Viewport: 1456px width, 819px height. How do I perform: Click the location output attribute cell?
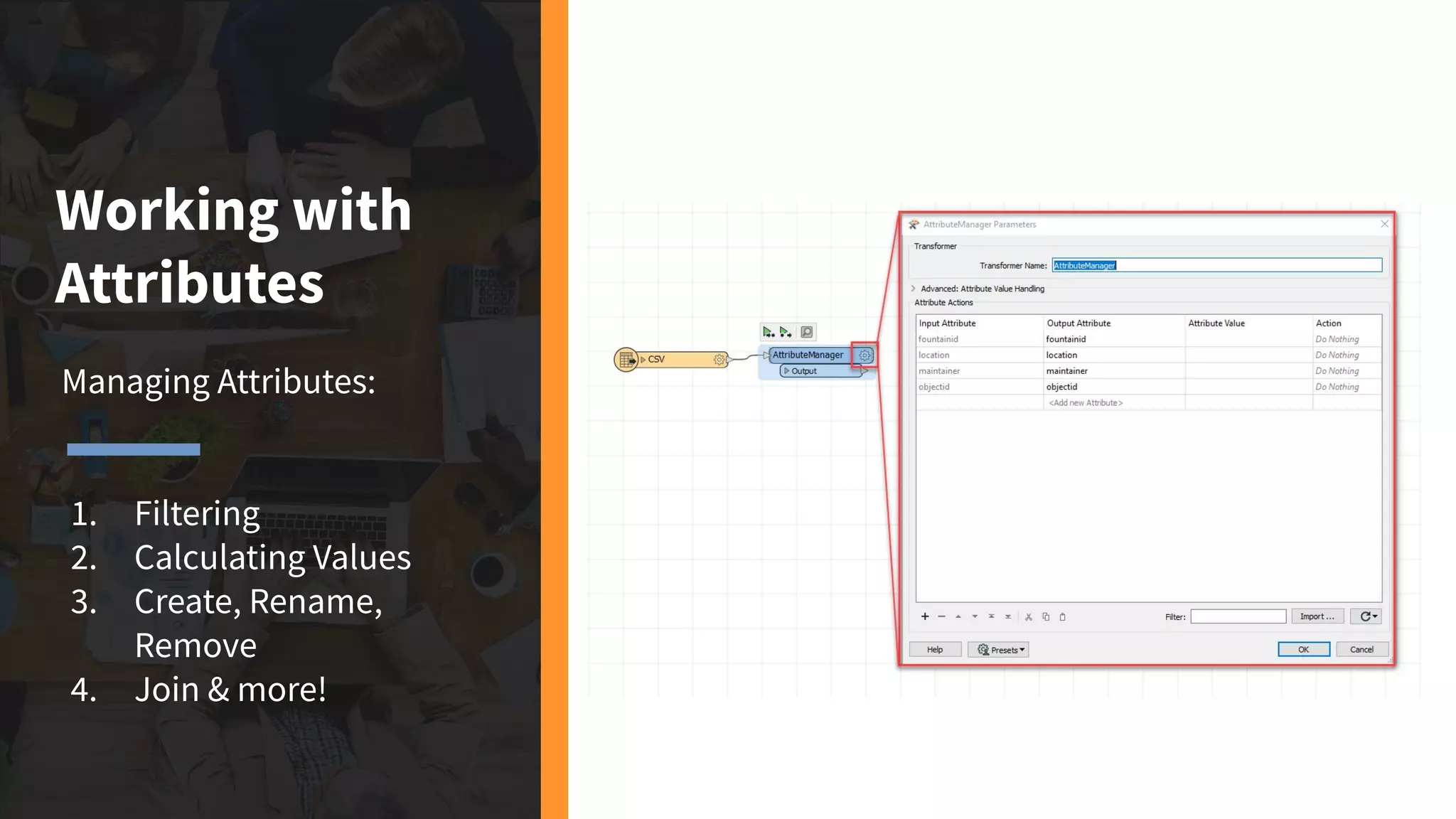[x=1114, y=355]
